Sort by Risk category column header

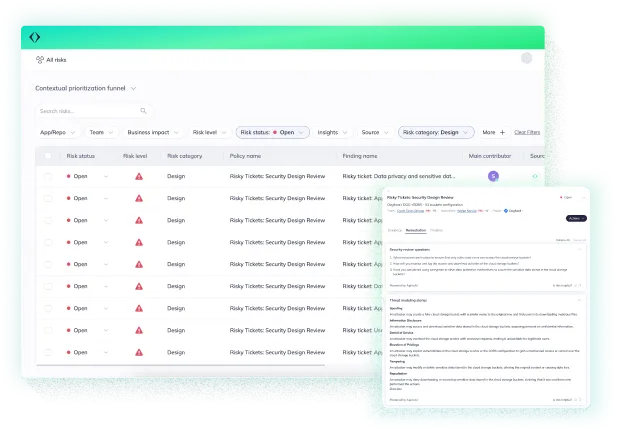185,156
